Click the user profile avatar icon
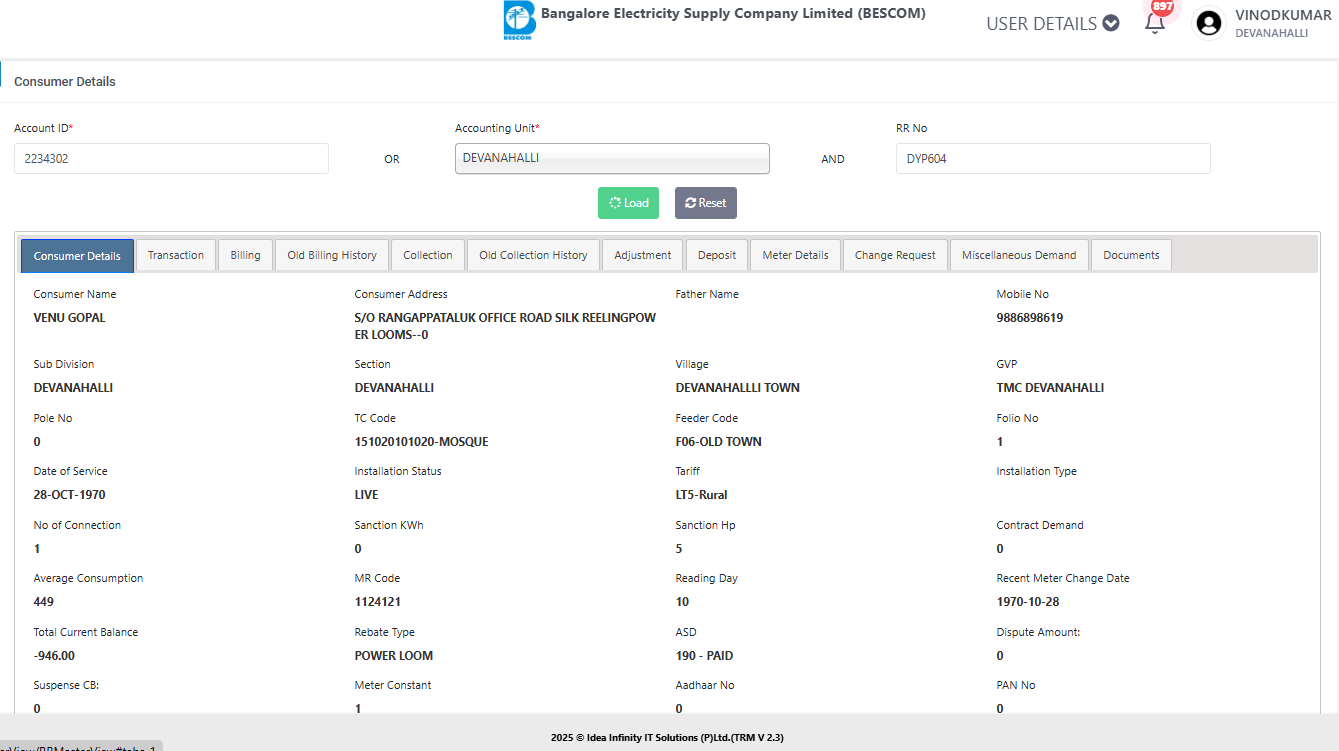Viewport: 1339px width, 751px height. [x=1209, y=23]
